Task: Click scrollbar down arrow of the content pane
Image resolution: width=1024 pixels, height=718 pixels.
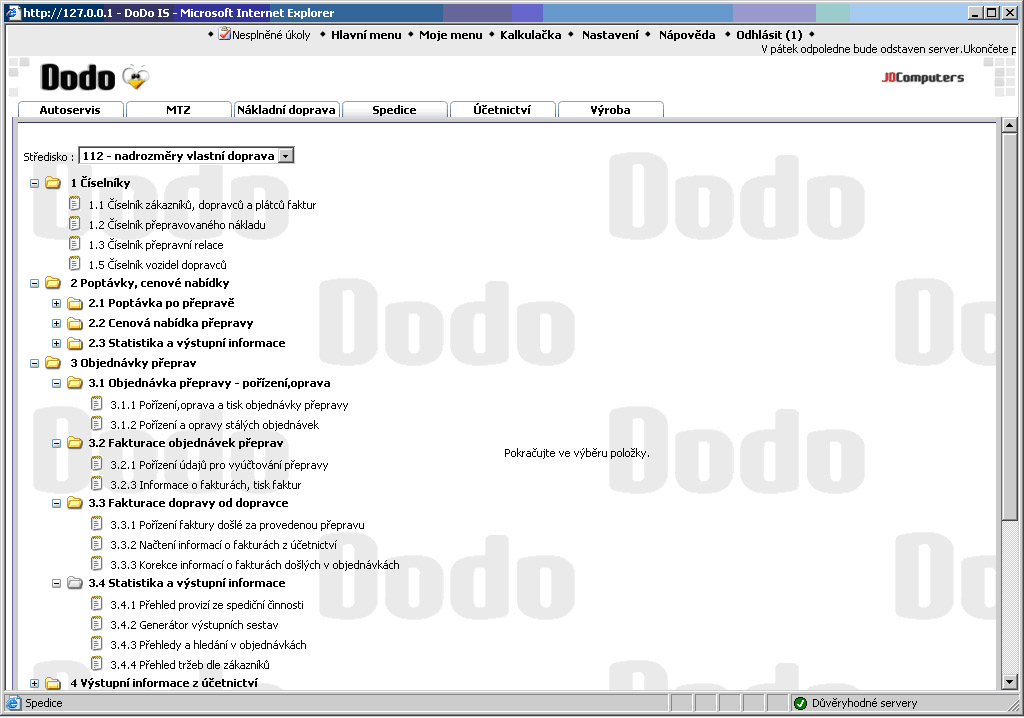Action: [x=1009, y=681]
